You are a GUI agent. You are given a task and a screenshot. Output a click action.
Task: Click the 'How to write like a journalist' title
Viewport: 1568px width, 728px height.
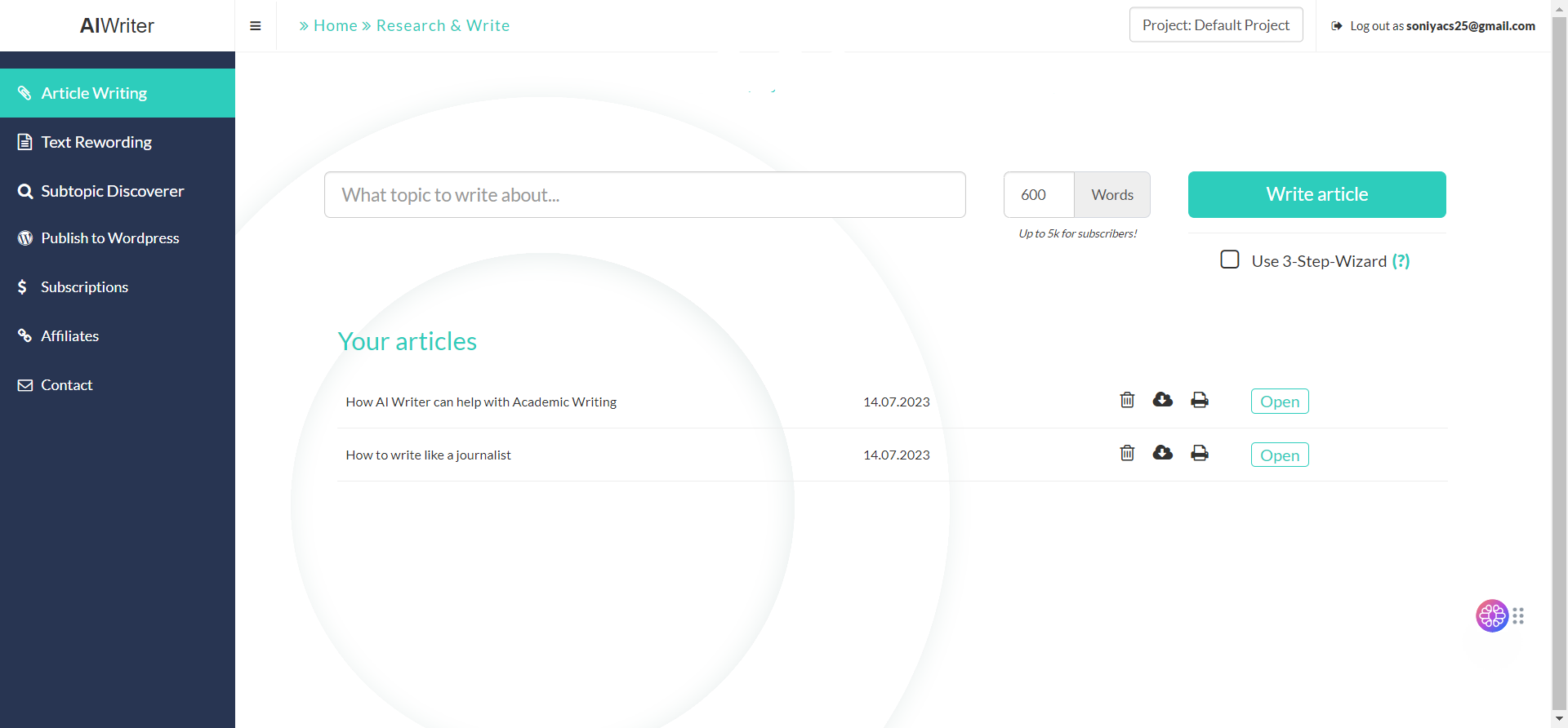point(428,455)
